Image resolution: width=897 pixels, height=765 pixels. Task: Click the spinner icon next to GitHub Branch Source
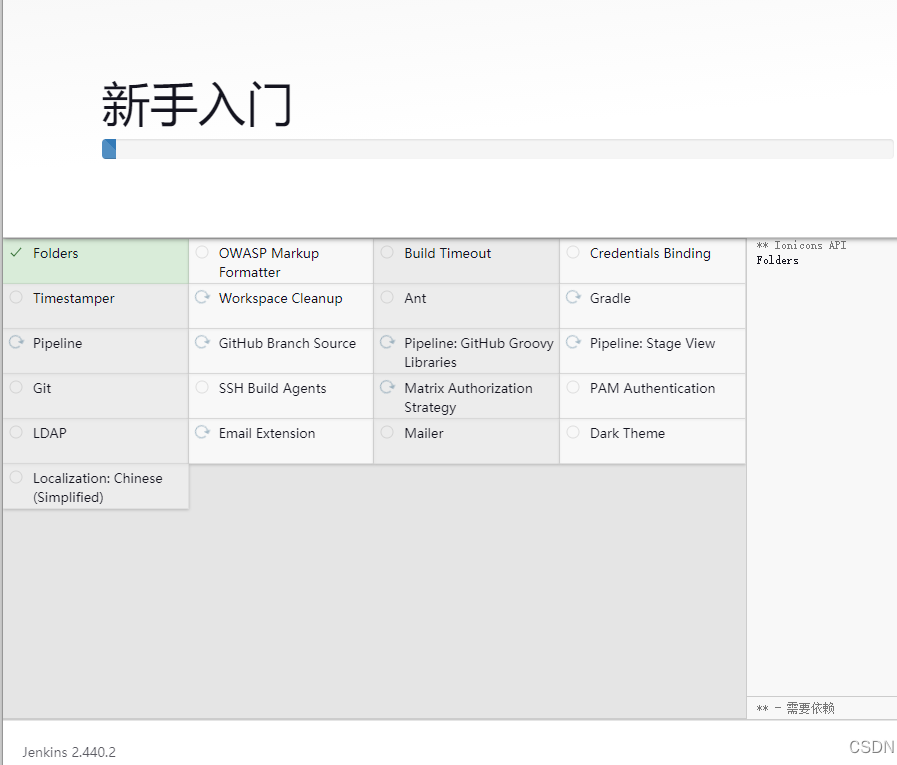[x=202, y=342]
